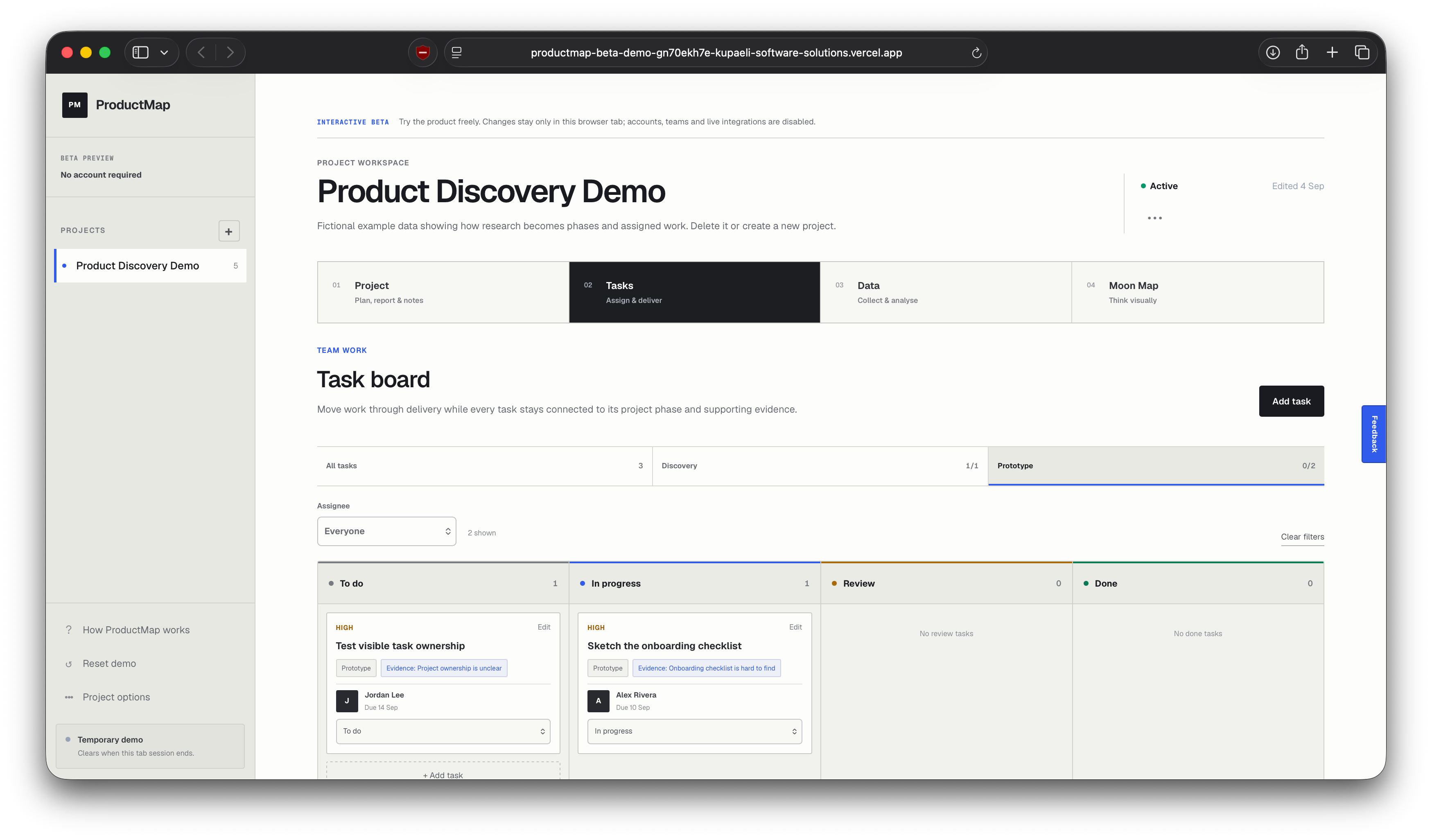Click the address bar URL

click(x=716, y=52)
